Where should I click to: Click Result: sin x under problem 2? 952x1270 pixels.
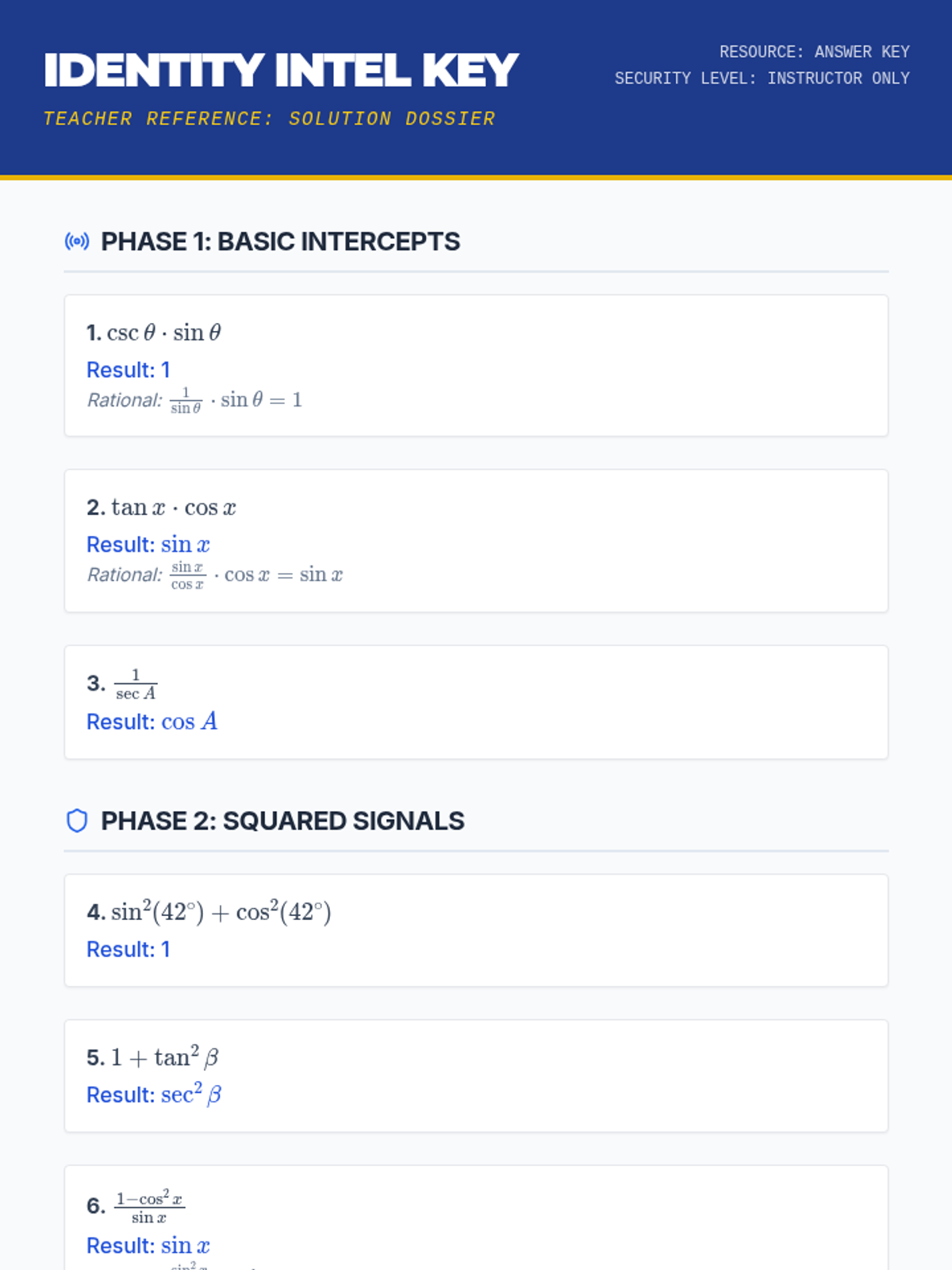pyautogui.click(x=148, y=545)
